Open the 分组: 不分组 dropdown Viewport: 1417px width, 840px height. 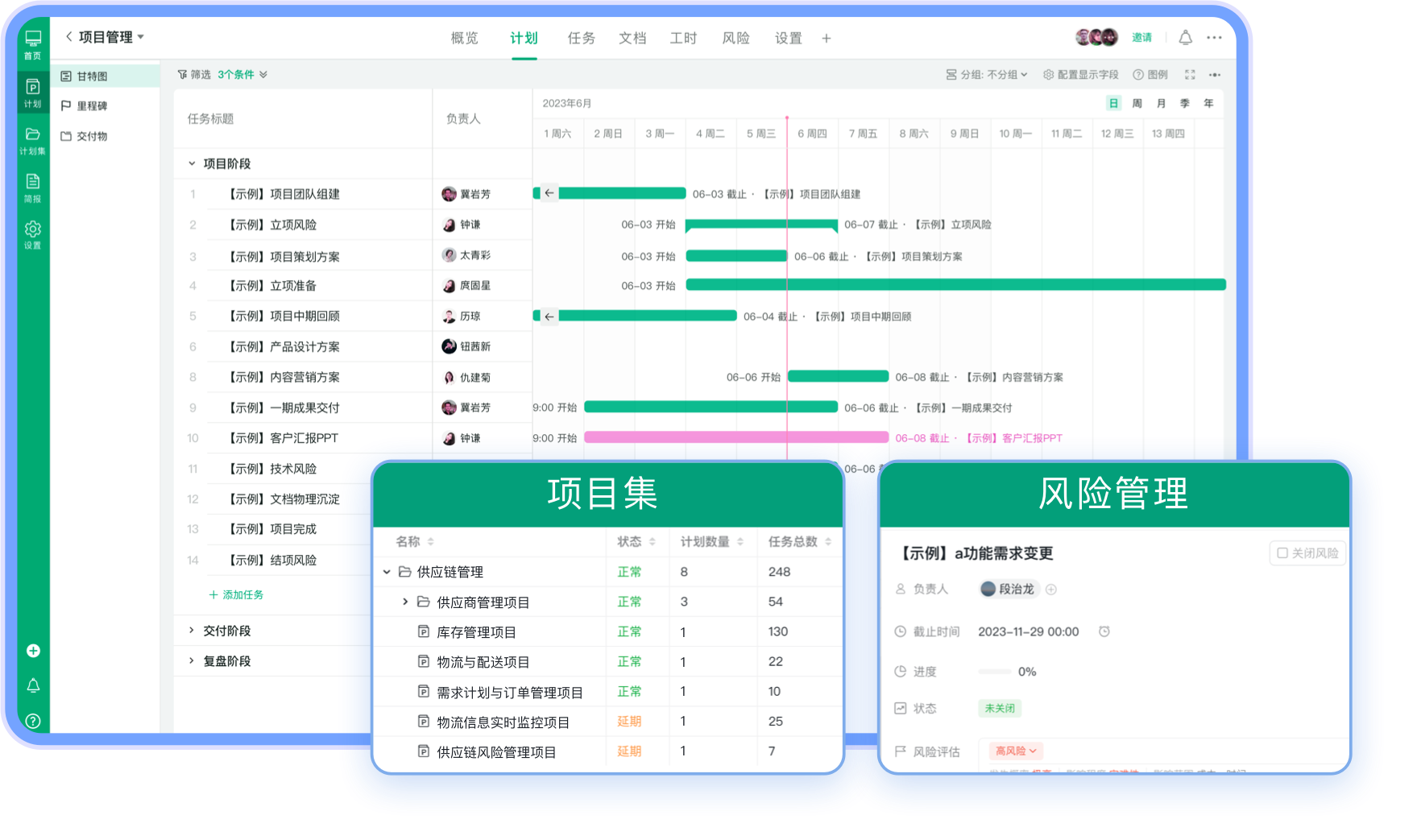(x=986, y=74)
